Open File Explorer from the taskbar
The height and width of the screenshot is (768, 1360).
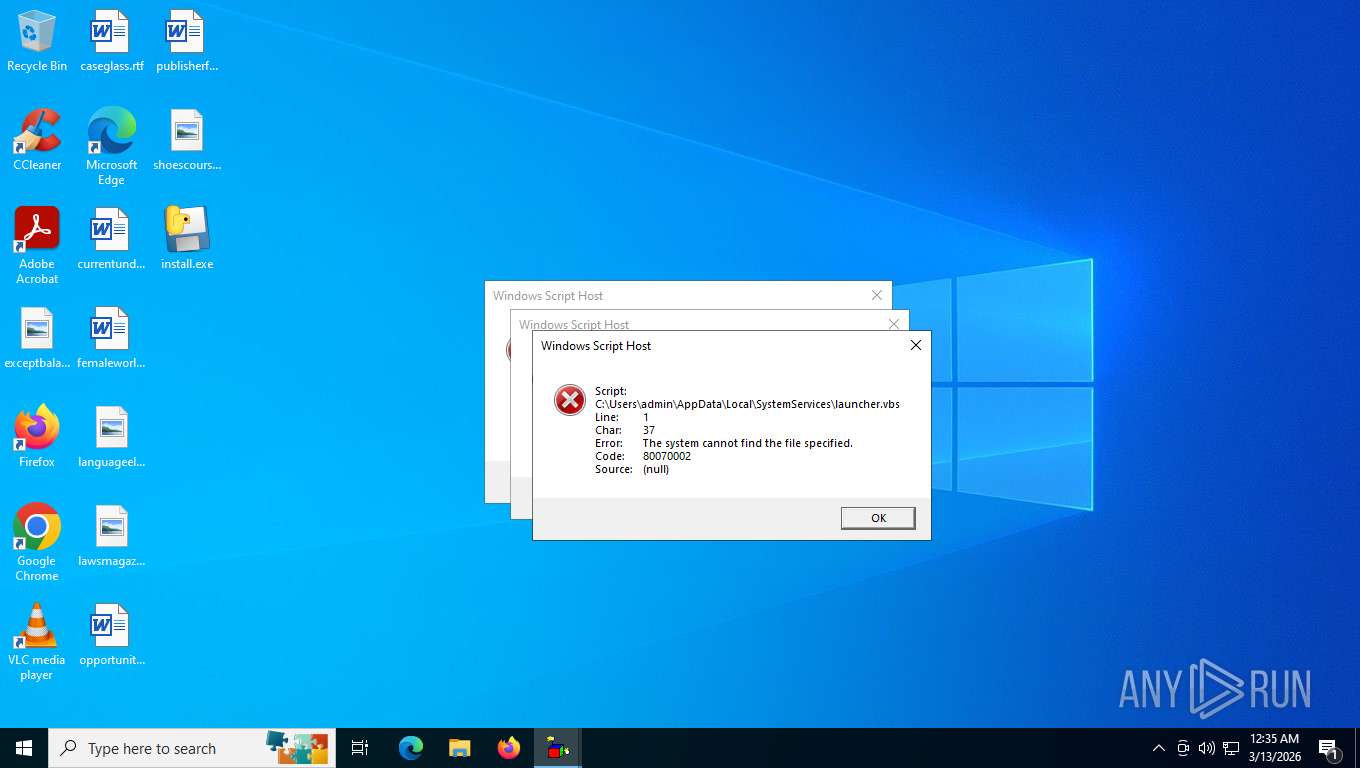pyautogui.click(x=459, y=748)
